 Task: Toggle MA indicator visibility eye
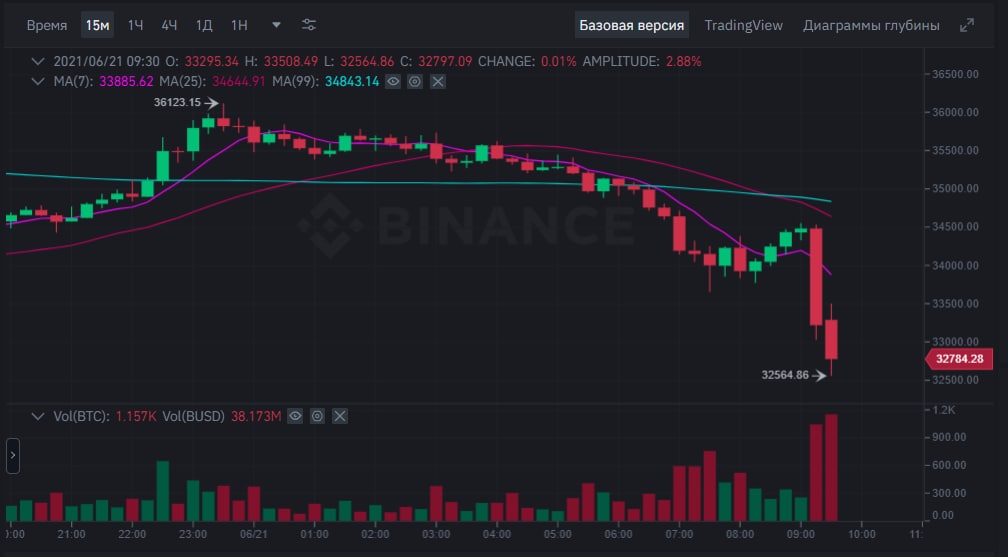(393, 82)
